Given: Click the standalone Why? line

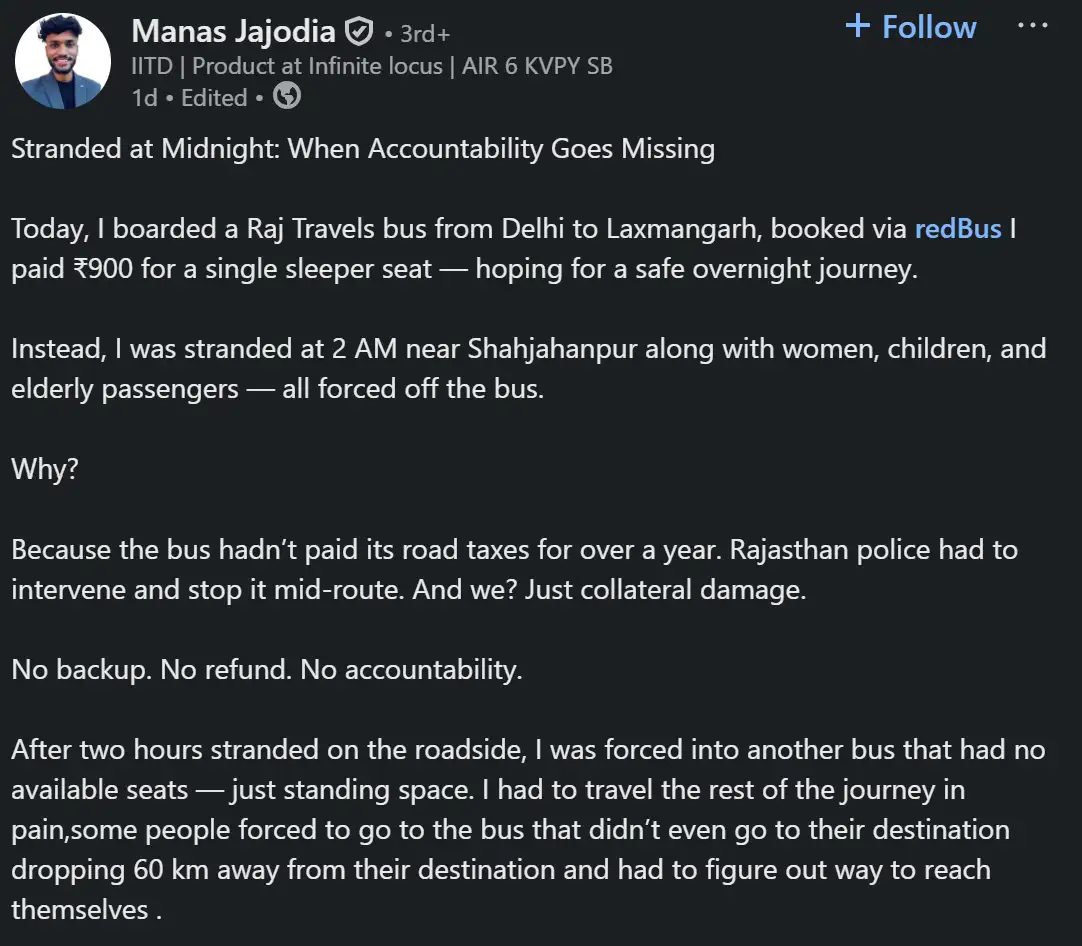Looking at the screenshot, I should [44, 468].
